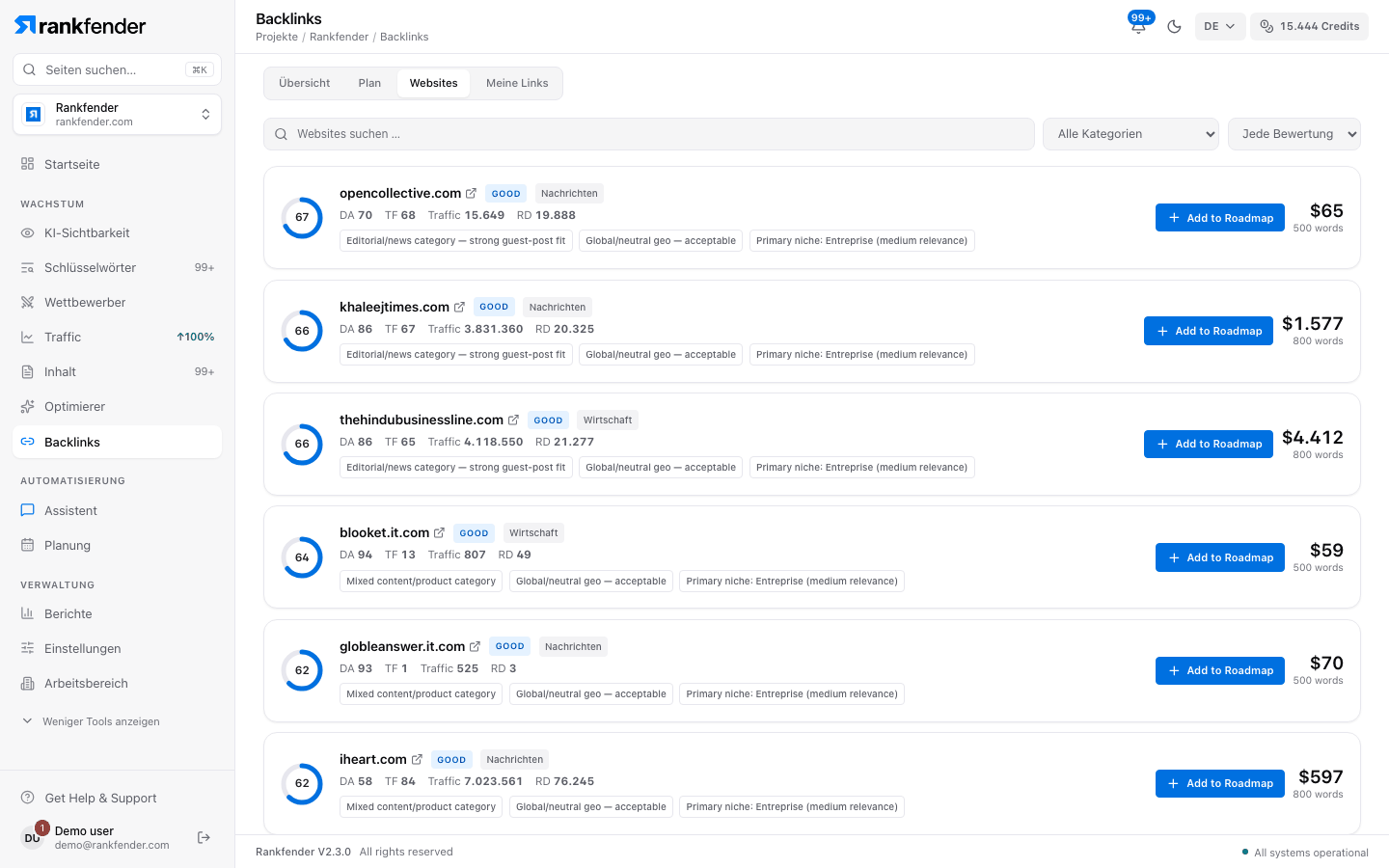Open opencollective.com external link icon

[x=471, y=194]
